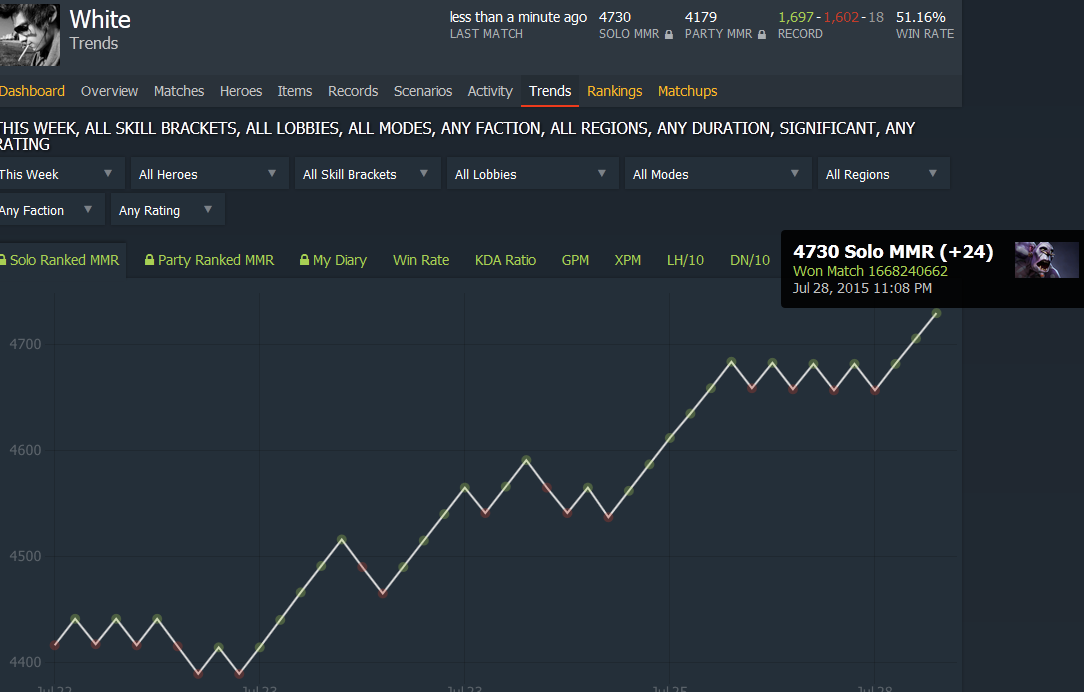The image size is (1084, 692).
Task: Click the lock icon next to My Diary
Action: [305, 260]
